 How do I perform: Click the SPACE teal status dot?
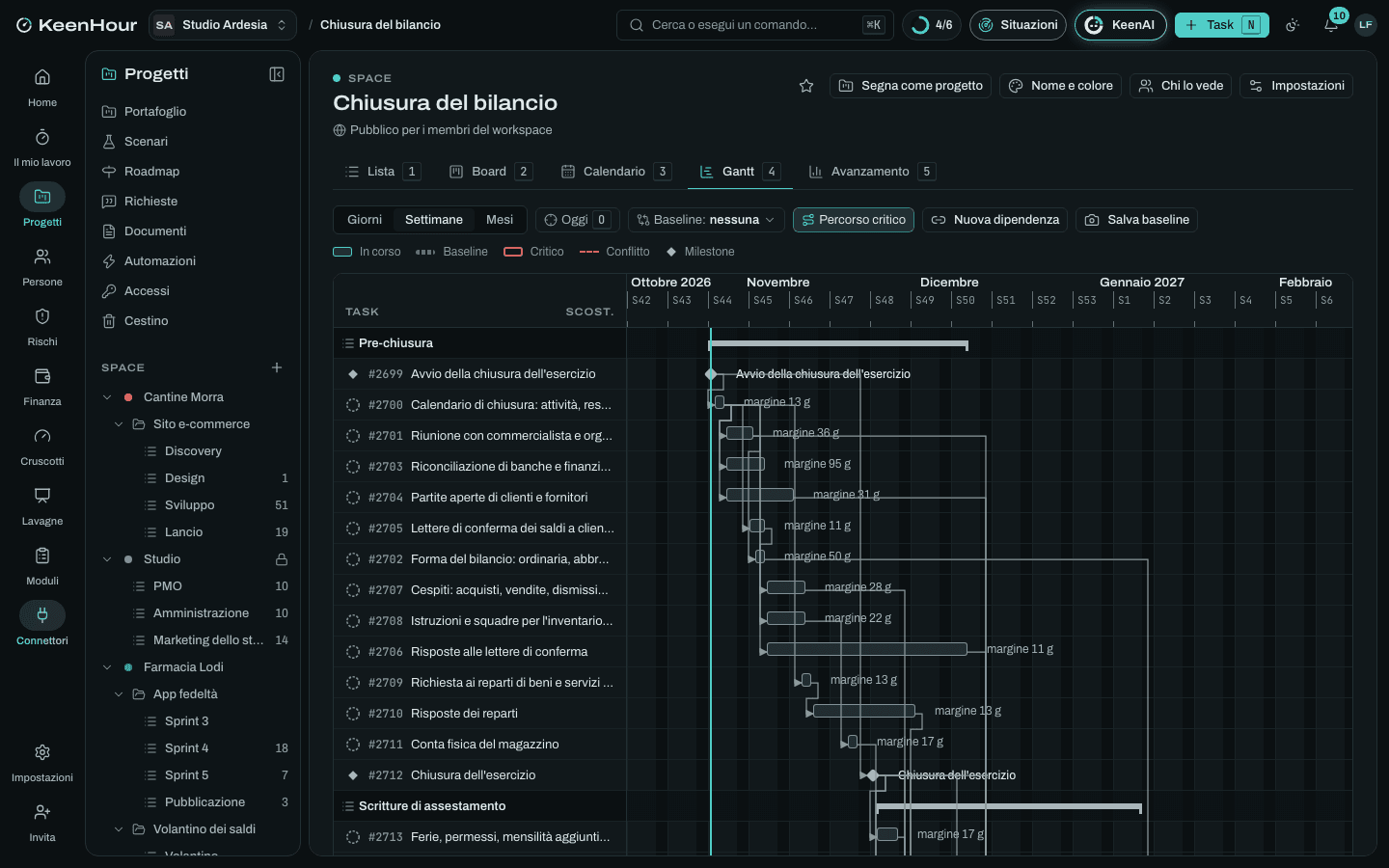337,78
